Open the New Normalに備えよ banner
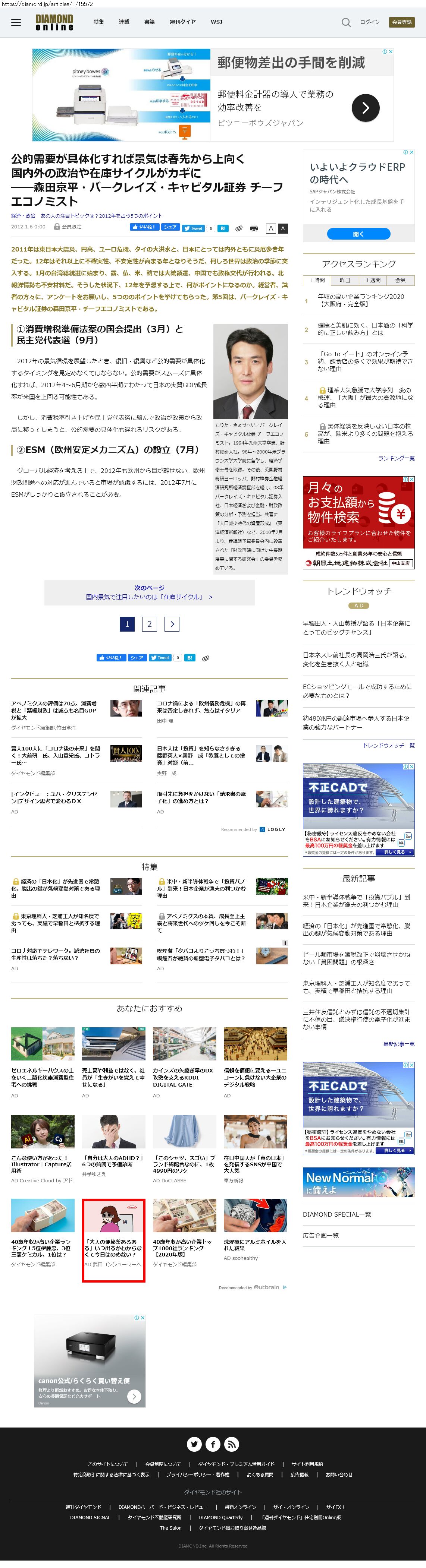The image size is (426, 1568). [x=358, y=1182]
